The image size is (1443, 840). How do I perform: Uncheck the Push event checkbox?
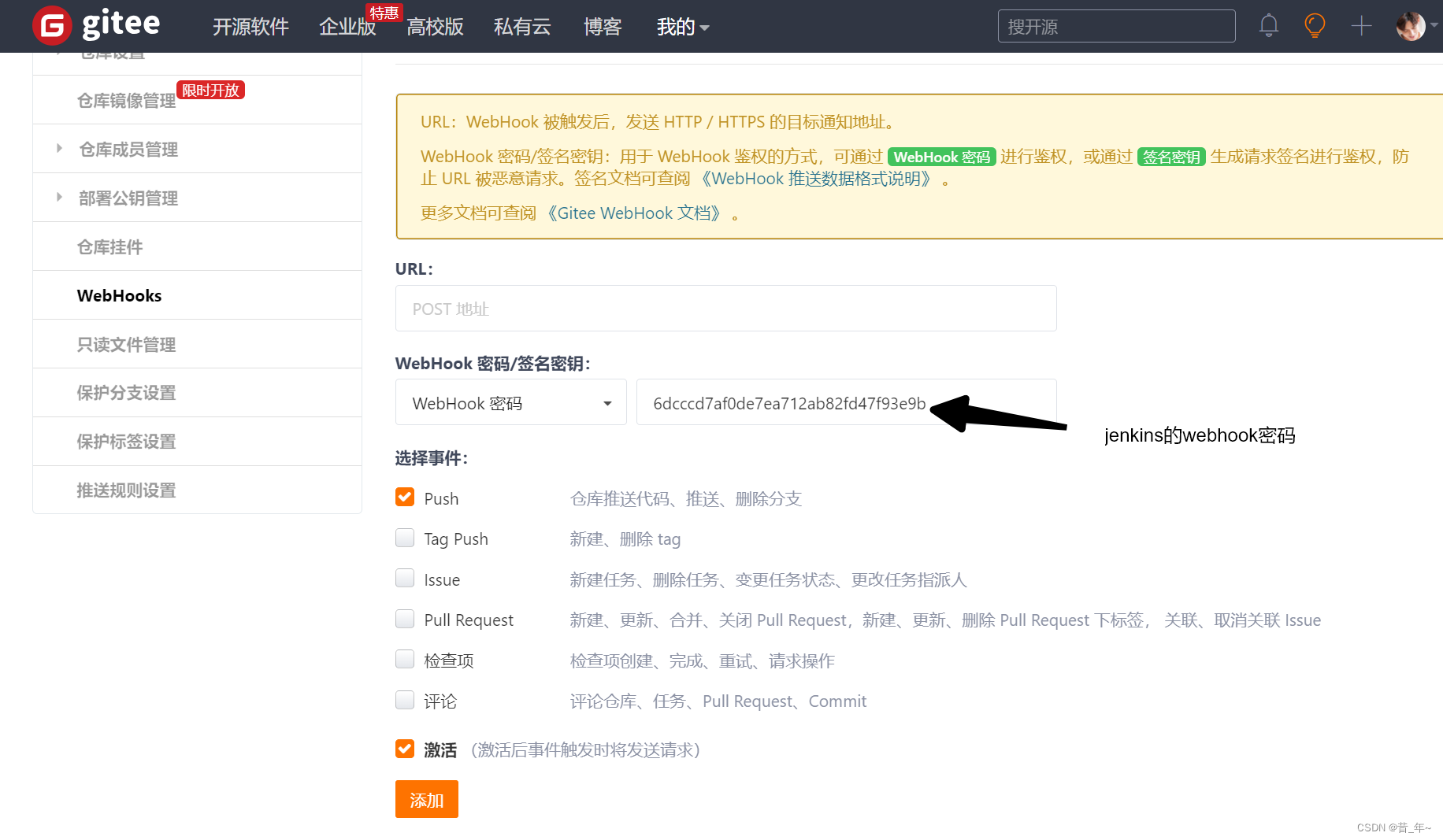[405, 497]
